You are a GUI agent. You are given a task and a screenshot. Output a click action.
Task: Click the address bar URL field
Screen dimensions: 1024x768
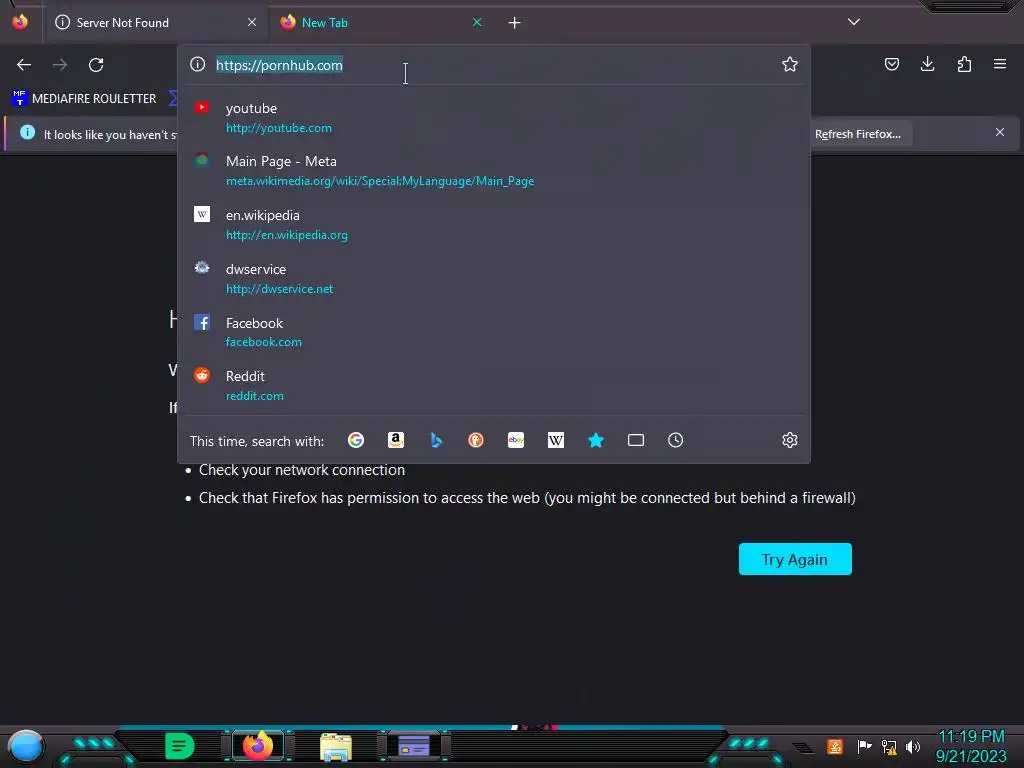[493, 65]
